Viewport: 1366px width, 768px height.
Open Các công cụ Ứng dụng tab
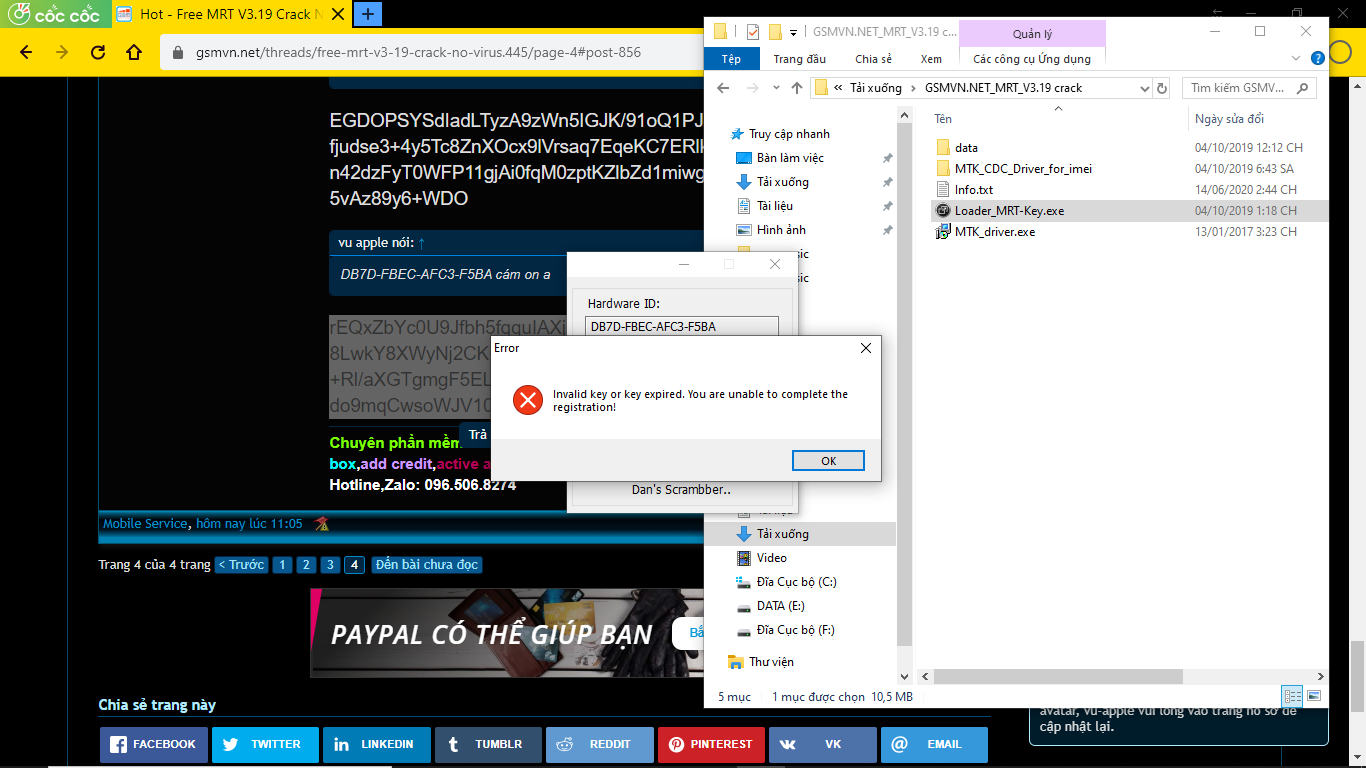click(1032, 59)
